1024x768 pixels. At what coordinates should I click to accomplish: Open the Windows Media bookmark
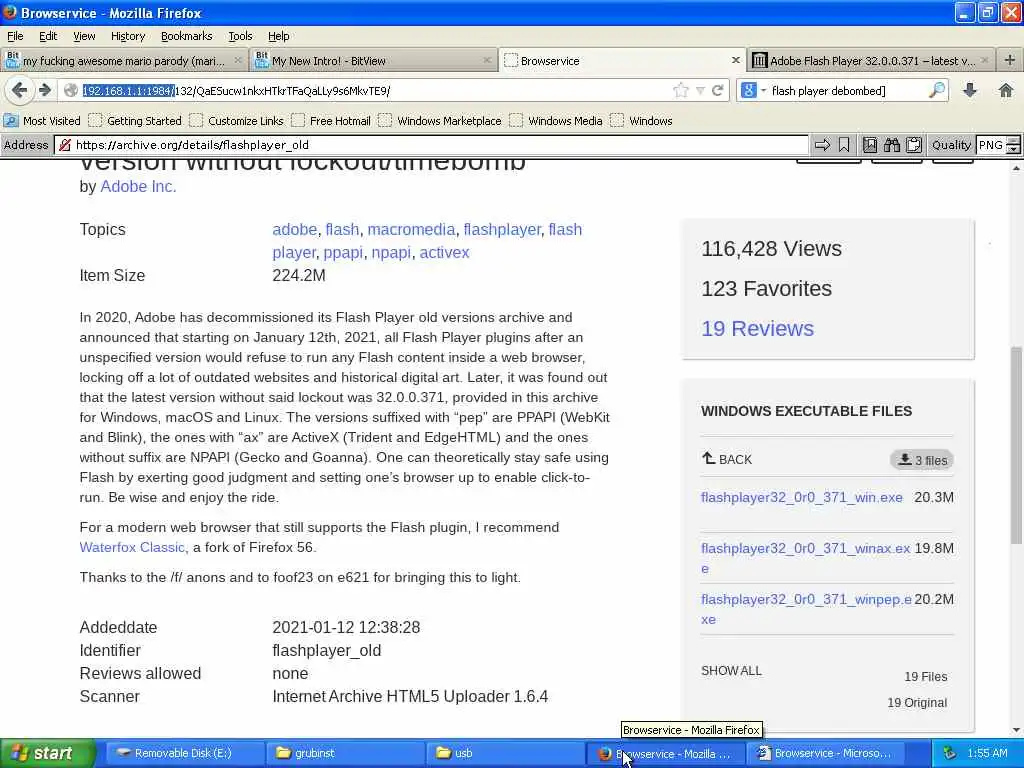click(x=556, y=121)
